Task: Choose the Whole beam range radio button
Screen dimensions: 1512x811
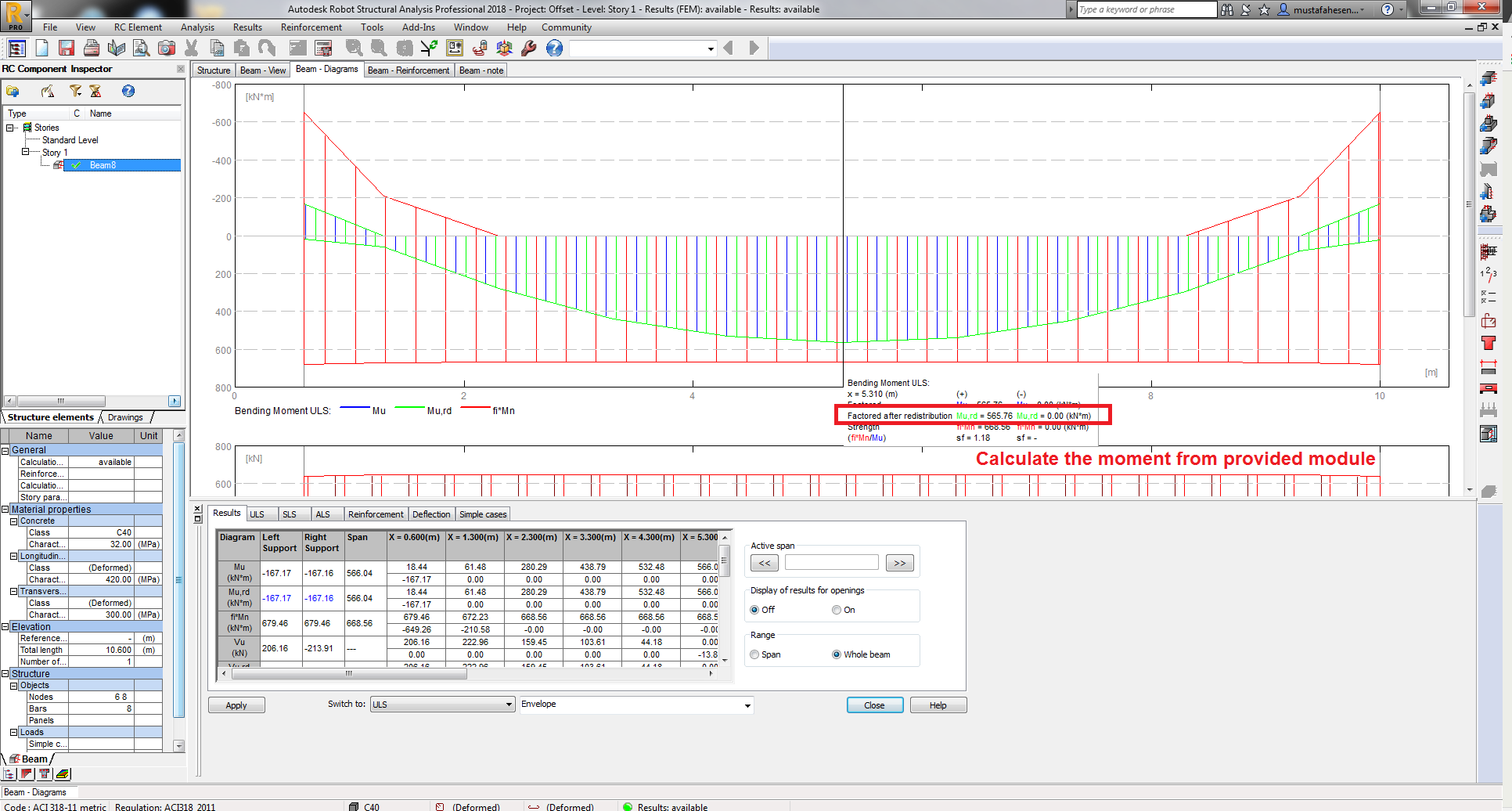Action: [837, 654]
